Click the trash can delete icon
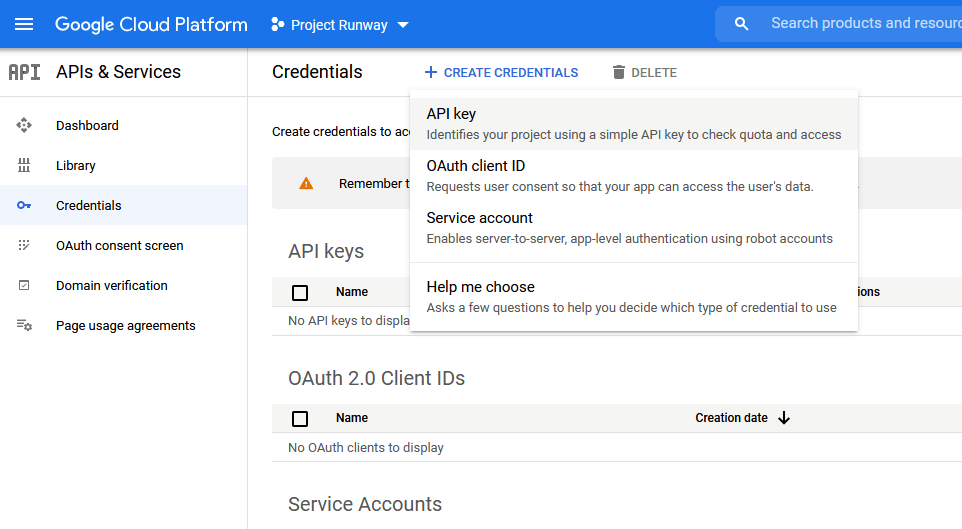The height and width of the screenshot is (529, 962). [618, 72]
